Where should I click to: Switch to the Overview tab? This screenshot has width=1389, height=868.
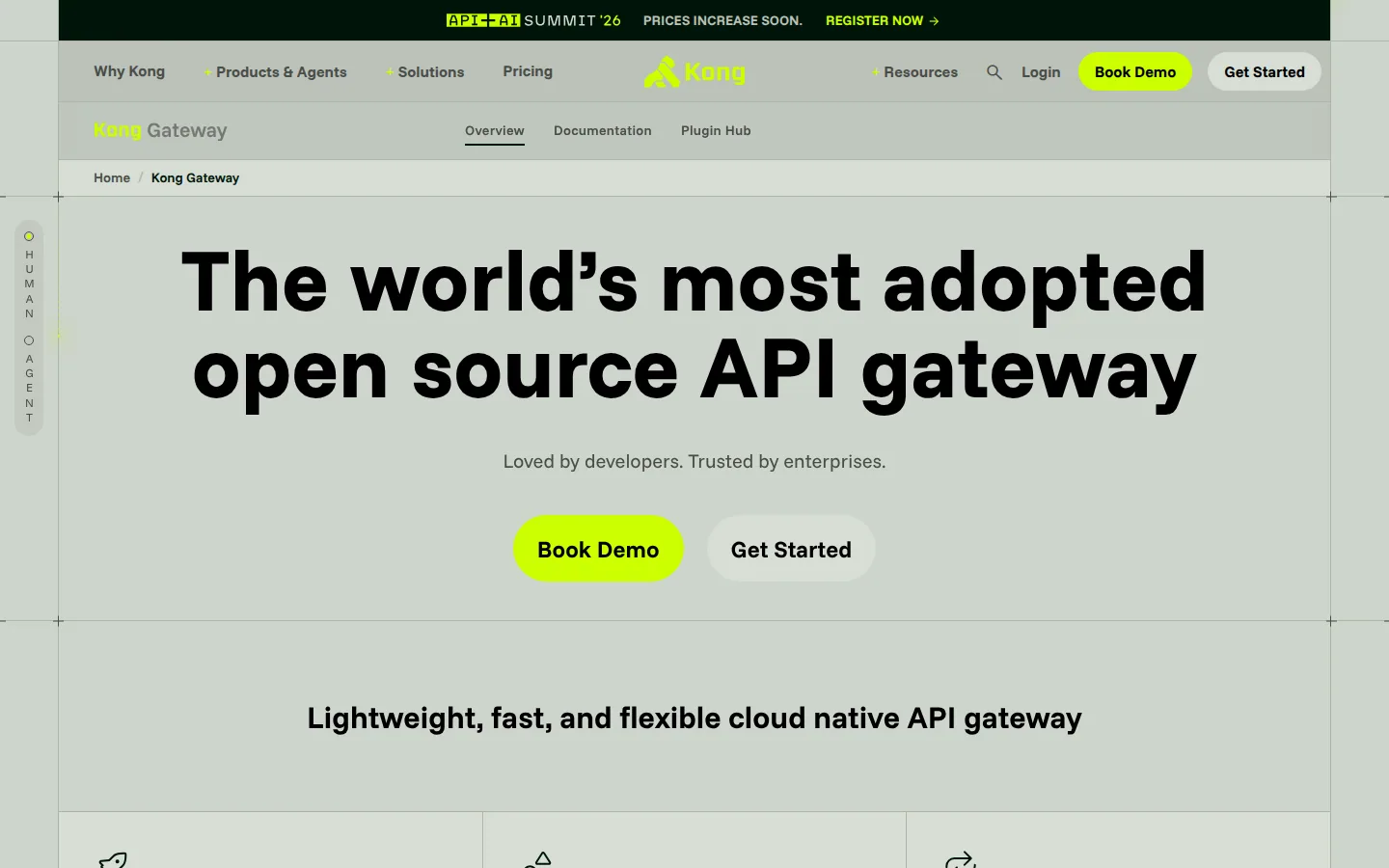[x=495, y=131]
